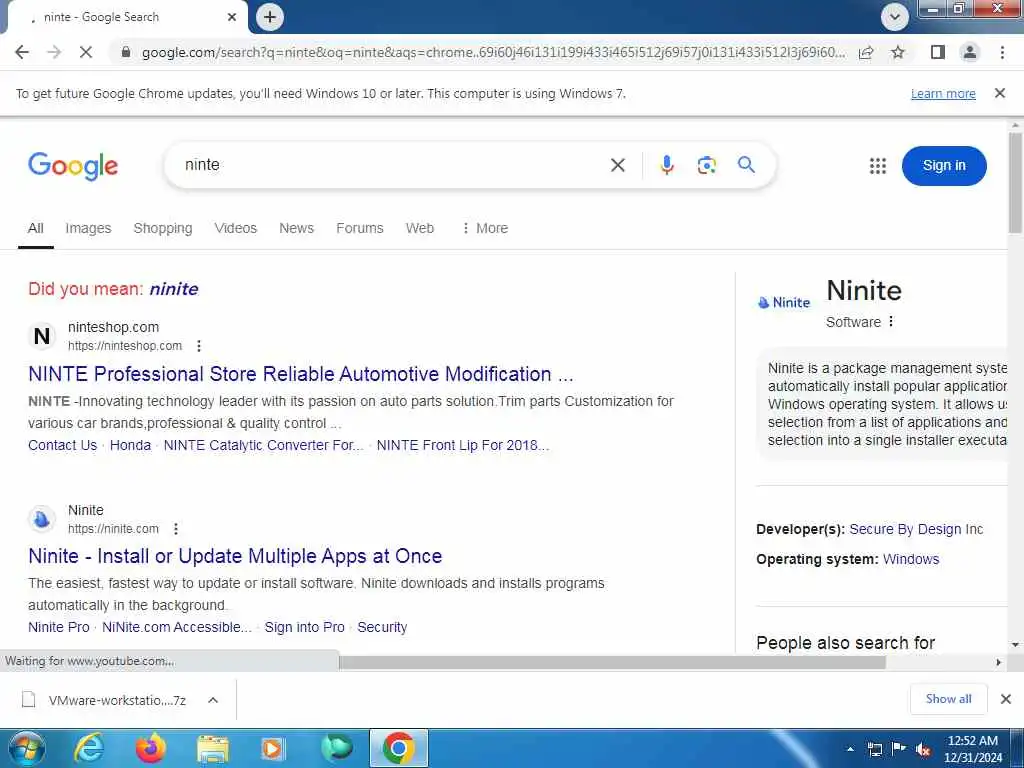The height and width of the screenshot is (768, 1024).
Task: Open the Contact Us sitelink
Action: [62, 445]
